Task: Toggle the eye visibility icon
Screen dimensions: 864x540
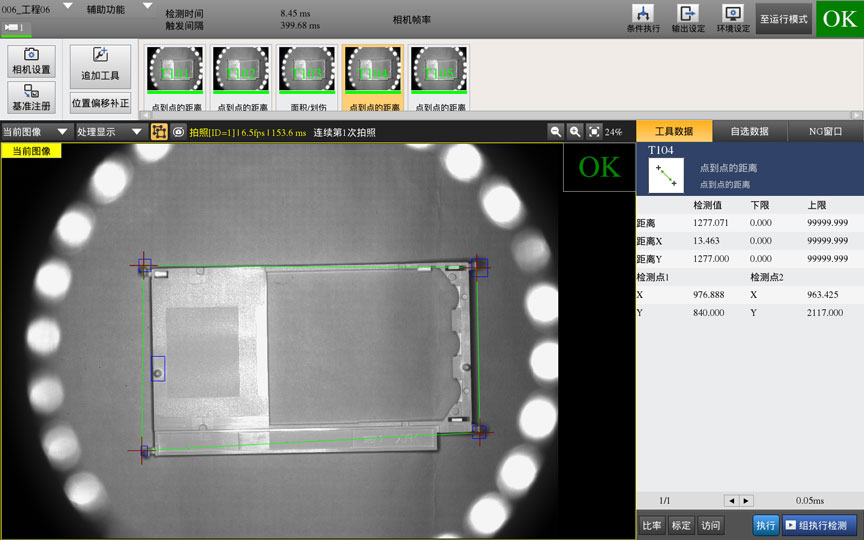Action: (178, 131)
